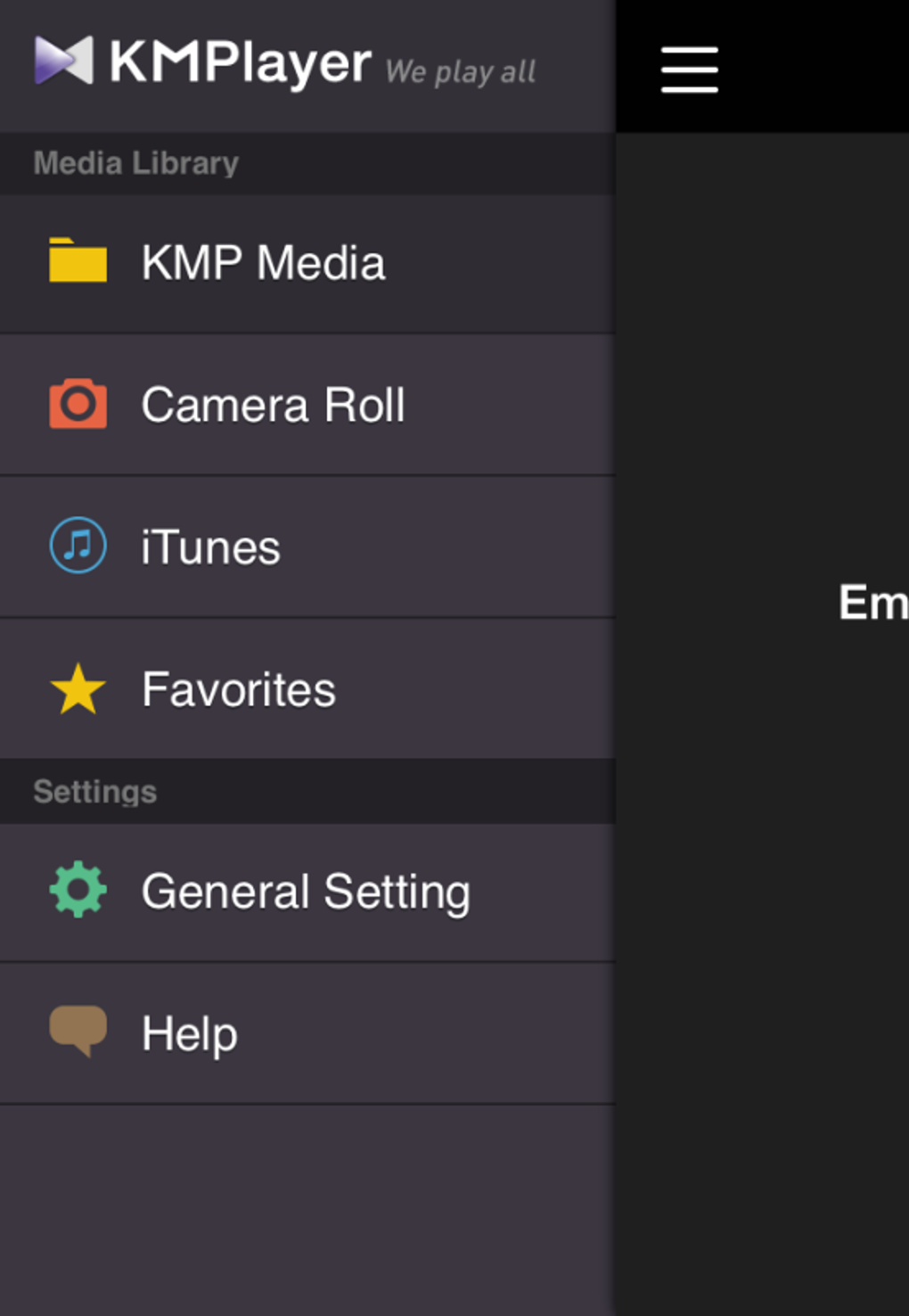Screen dimensions: 909x1316
Task: Click the Settings section header
Action: pyautogui.click(x=94, y=792)
